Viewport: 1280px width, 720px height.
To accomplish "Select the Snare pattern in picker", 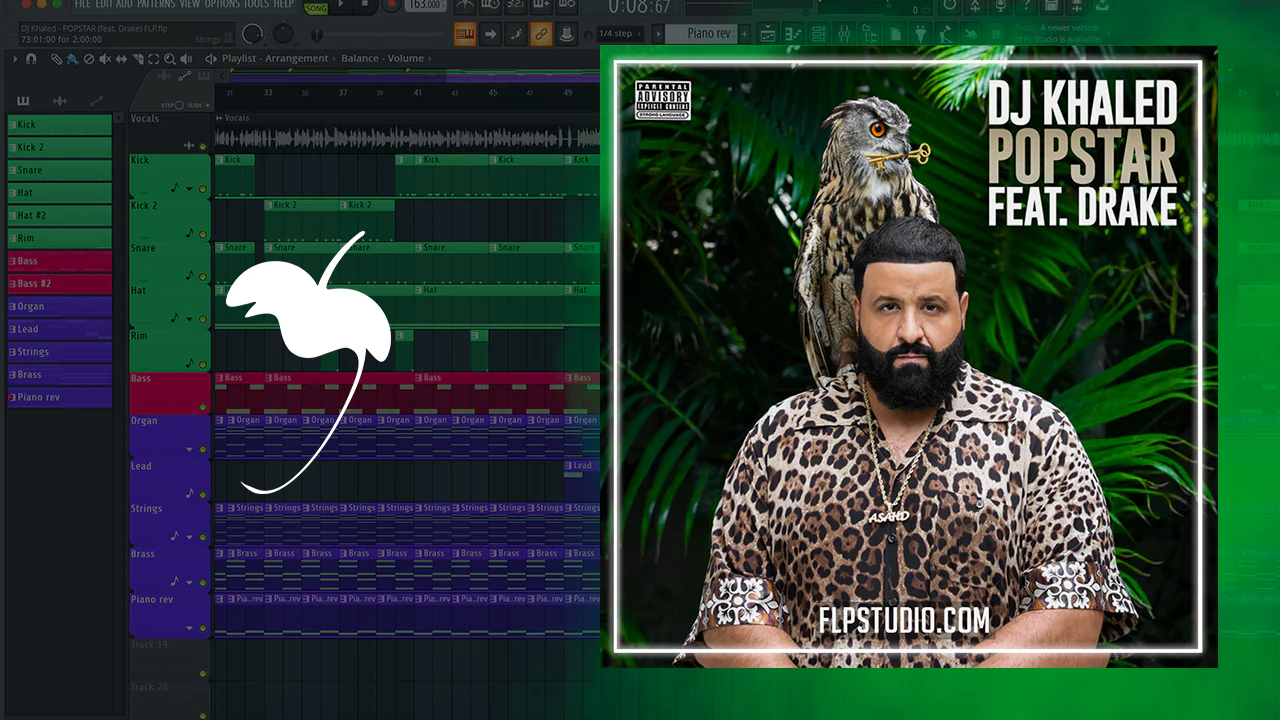I will click(60, 170).
